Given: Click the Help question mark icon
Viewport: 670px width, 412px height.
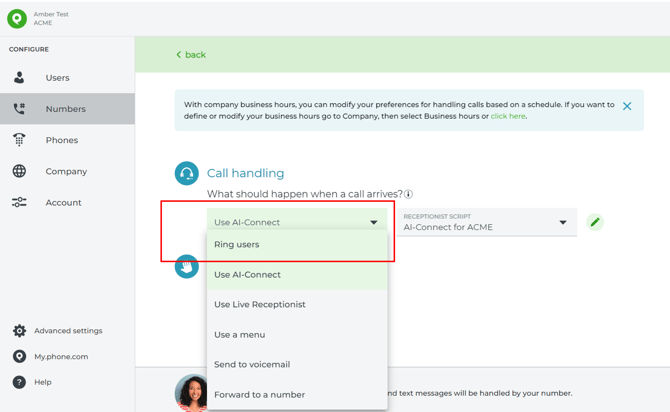Looking at the screenshot, I should coord(19,382).
